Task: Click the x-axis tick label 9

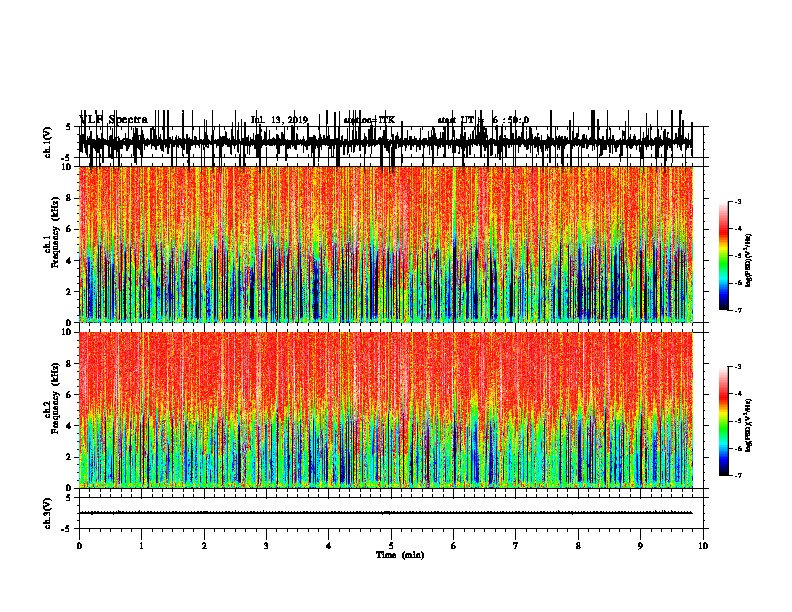Action: pyautogui.click(x=640, y=546)
